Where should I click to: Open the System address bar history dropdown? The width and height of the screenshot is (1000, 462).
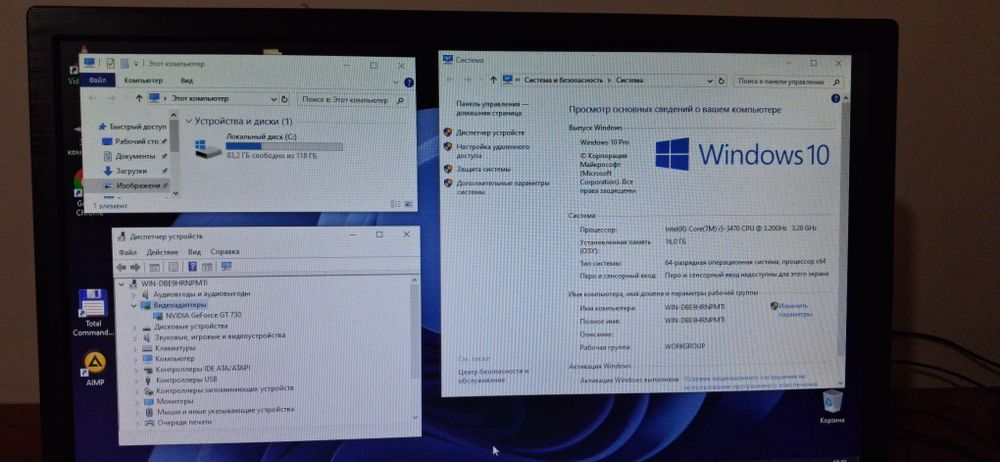(710, 81)
